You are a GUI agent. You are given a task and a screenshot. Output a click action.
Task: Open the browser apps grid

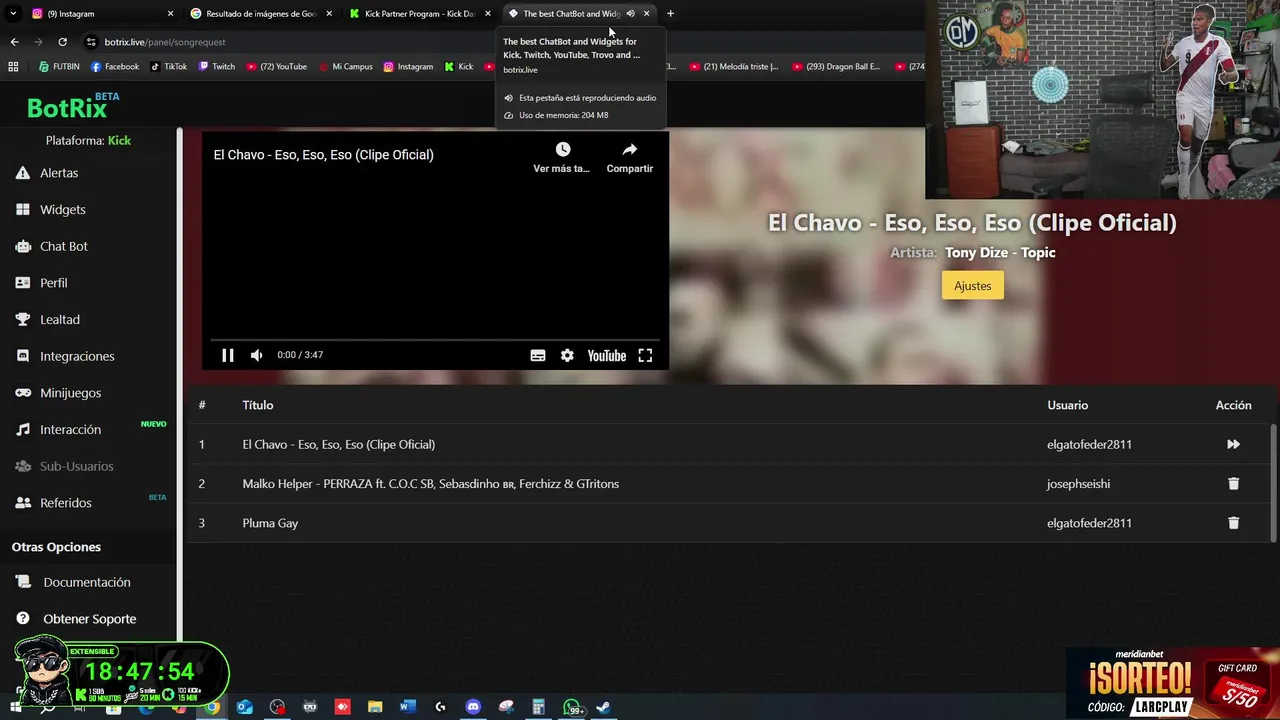(13, 67)
